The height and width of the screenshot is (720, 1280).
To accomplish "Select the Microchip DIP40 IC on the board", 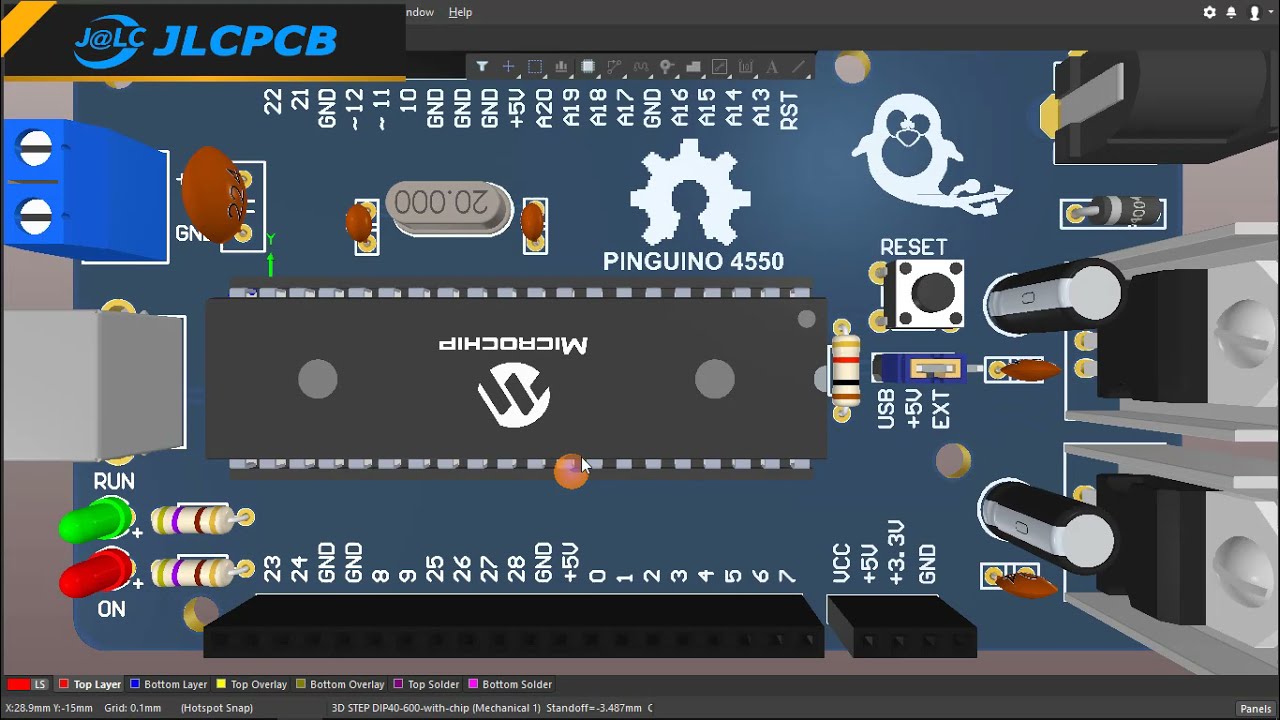I will click(x=516, y=378).
